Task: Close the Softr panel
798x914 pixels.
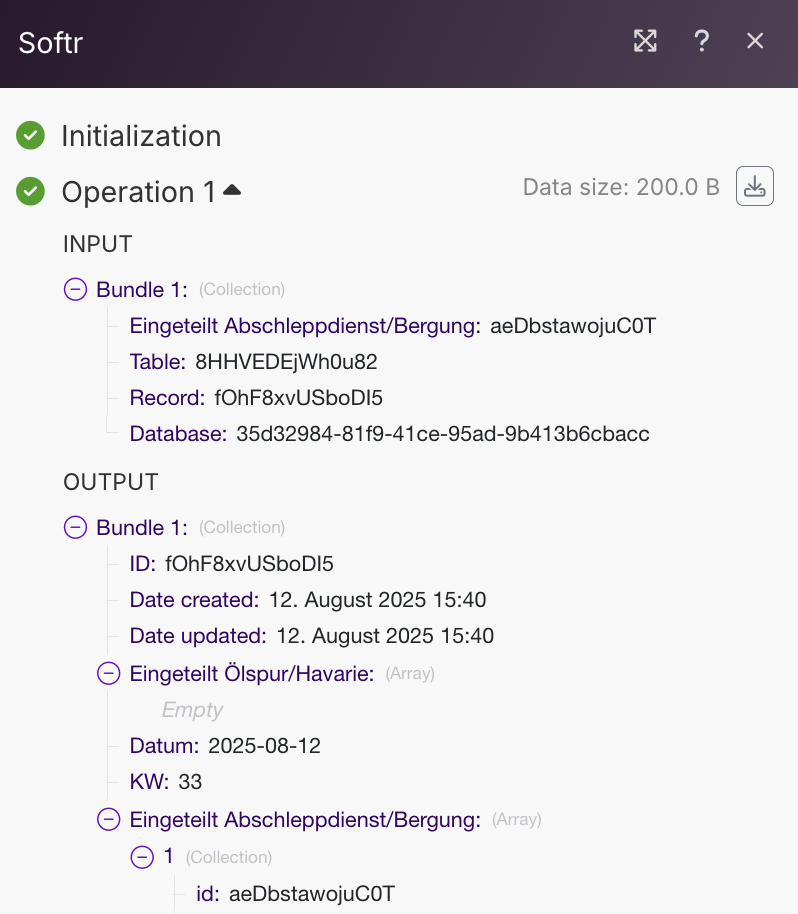Action: (x=755, y=41)
